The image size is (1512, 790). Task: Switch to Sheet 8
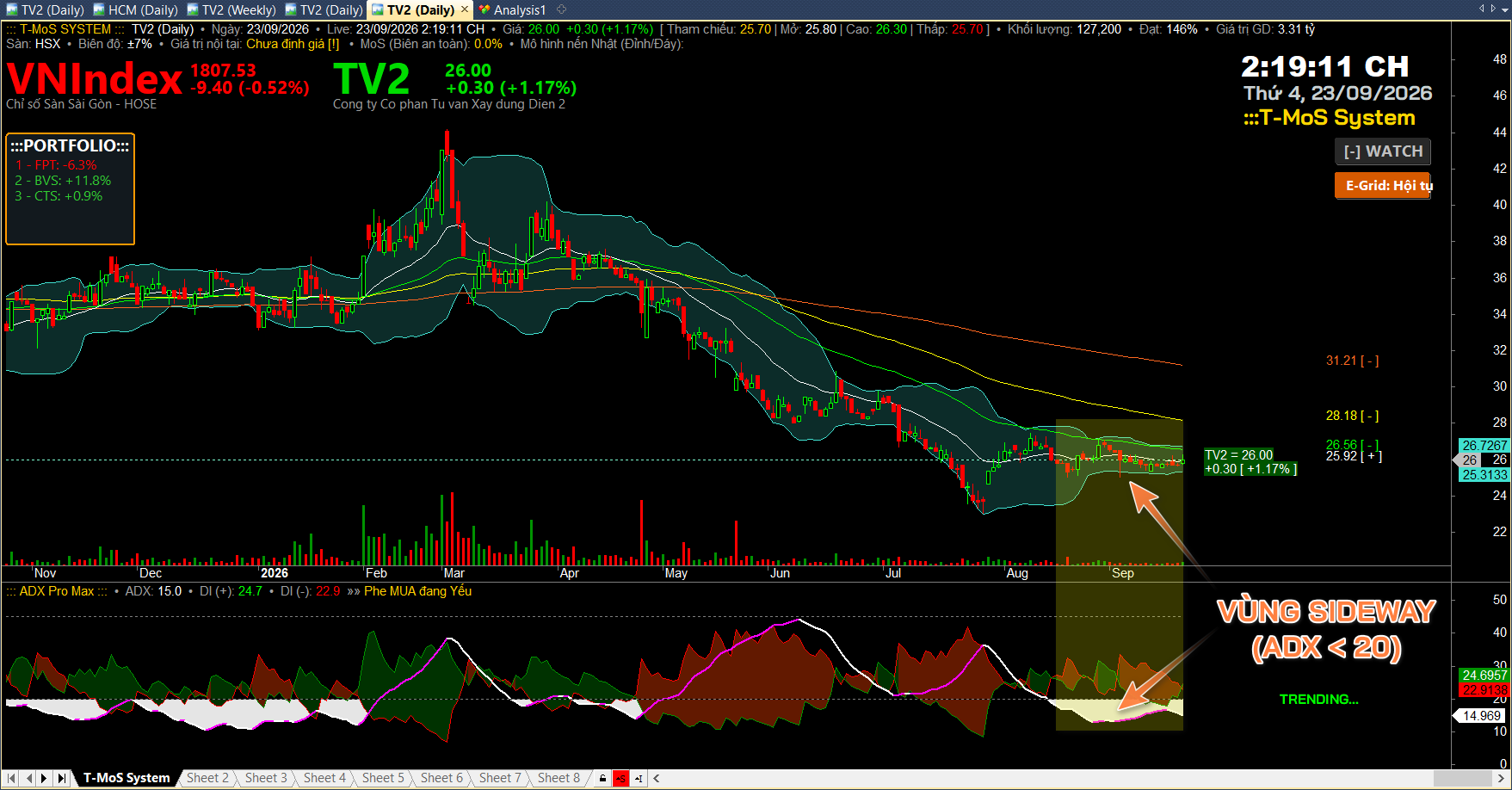pos(559,778)
